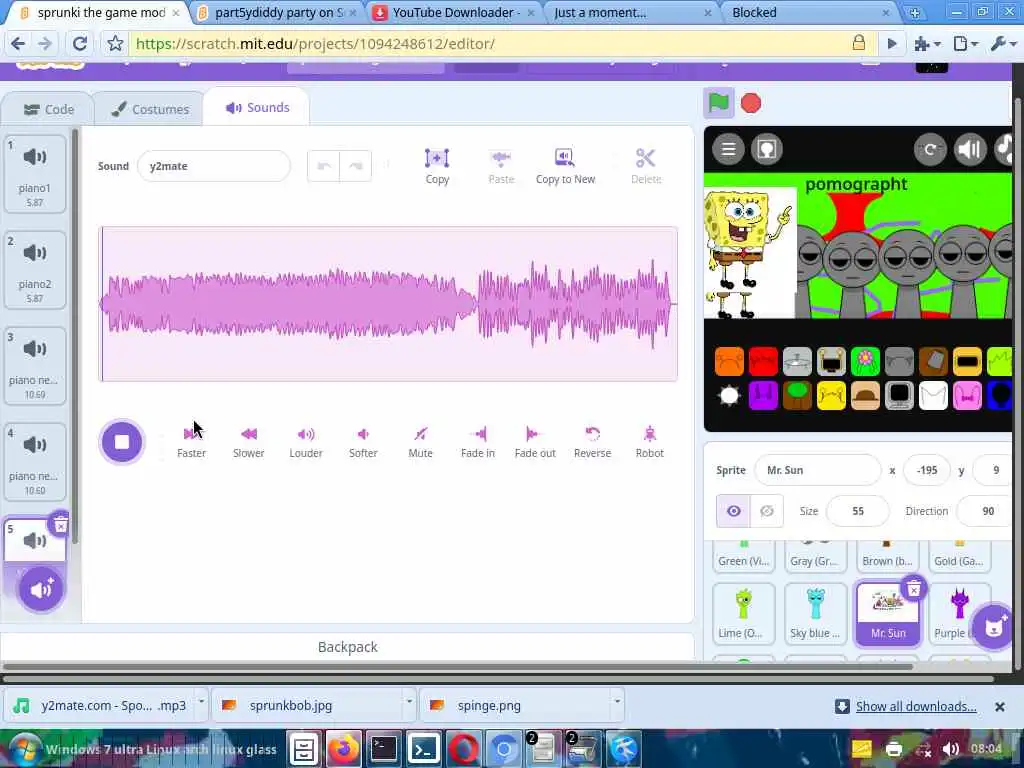Select the Sky blue sprite
1024x768 pixels.
(x=816, y=614)
